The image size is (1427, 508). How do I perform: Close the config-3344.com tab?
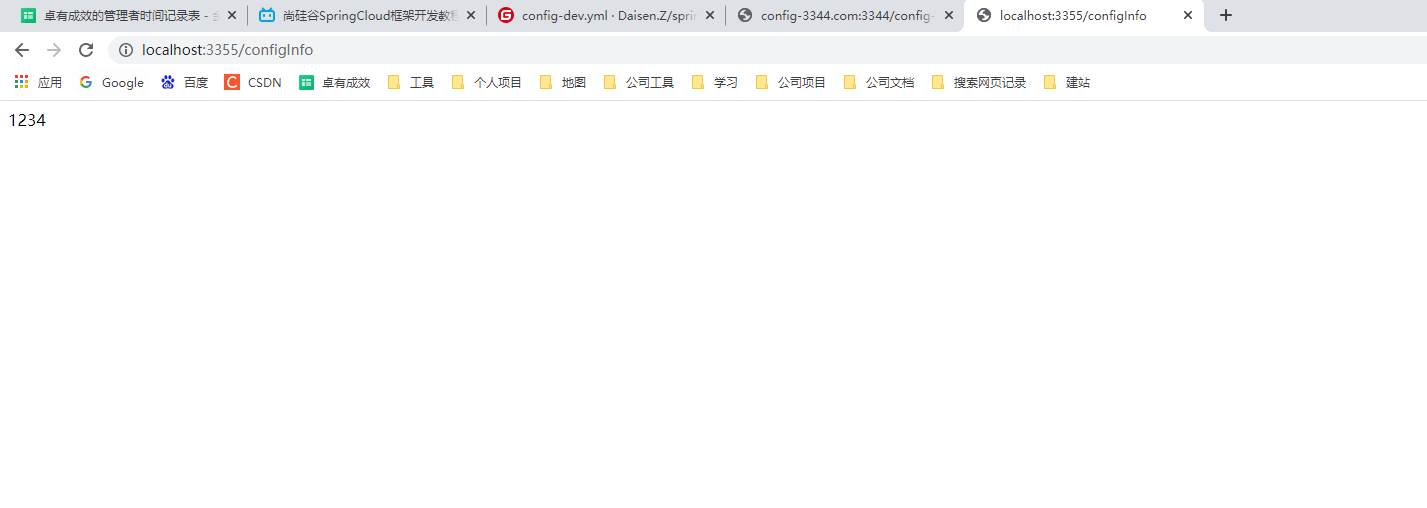949,15
